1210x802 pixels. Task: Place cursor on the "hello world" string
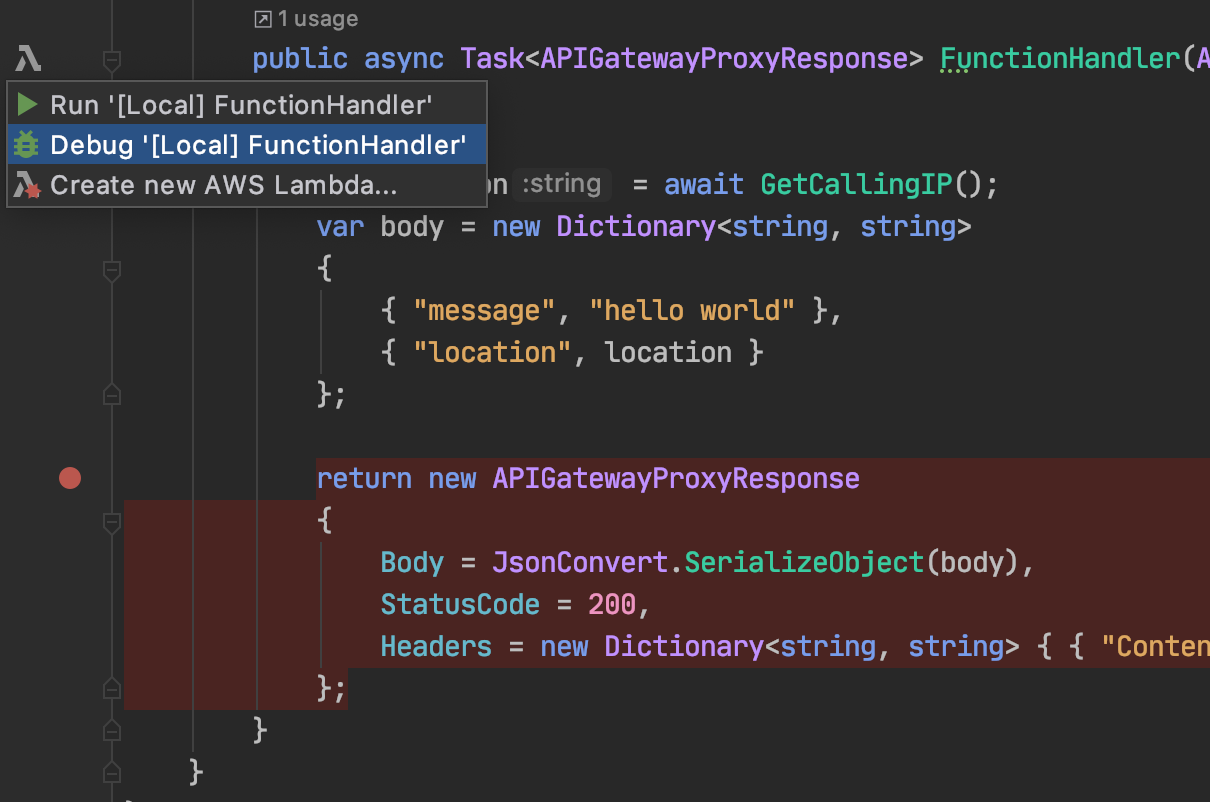click(x=691, y=311)
